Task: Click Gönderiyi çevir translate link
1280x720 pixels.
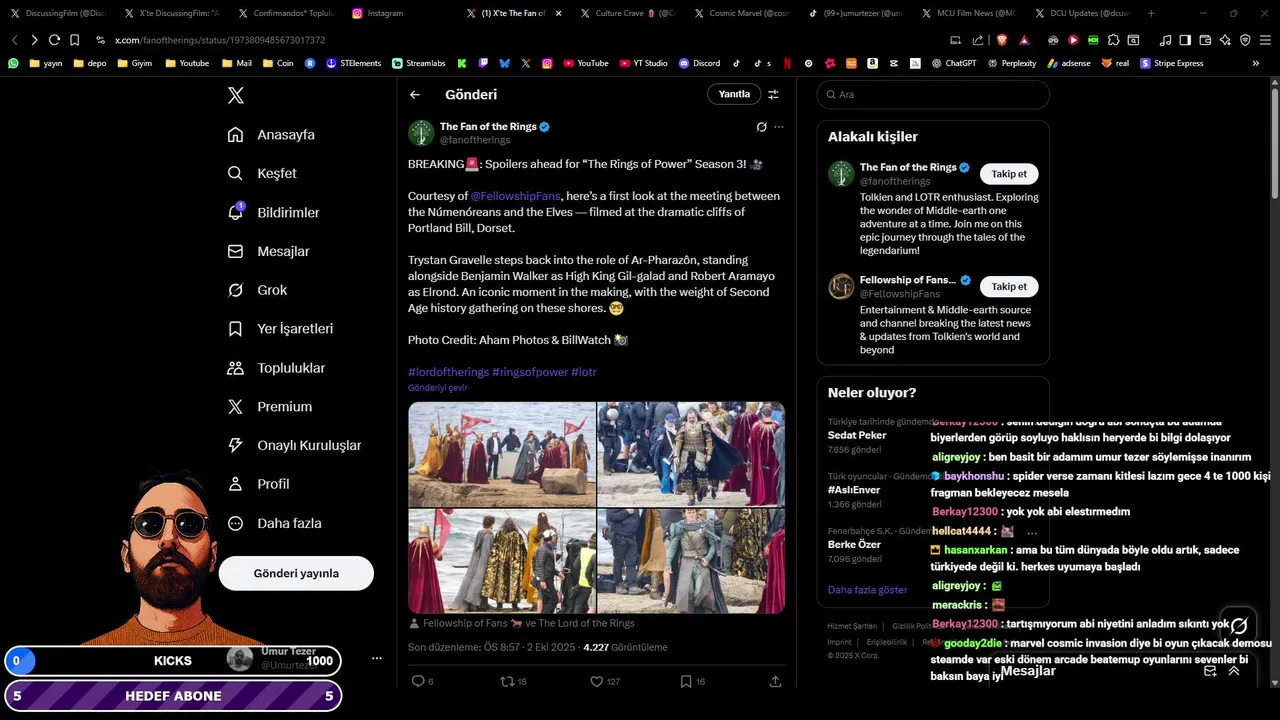Action: pyautogui.click(x=437, y=388)
